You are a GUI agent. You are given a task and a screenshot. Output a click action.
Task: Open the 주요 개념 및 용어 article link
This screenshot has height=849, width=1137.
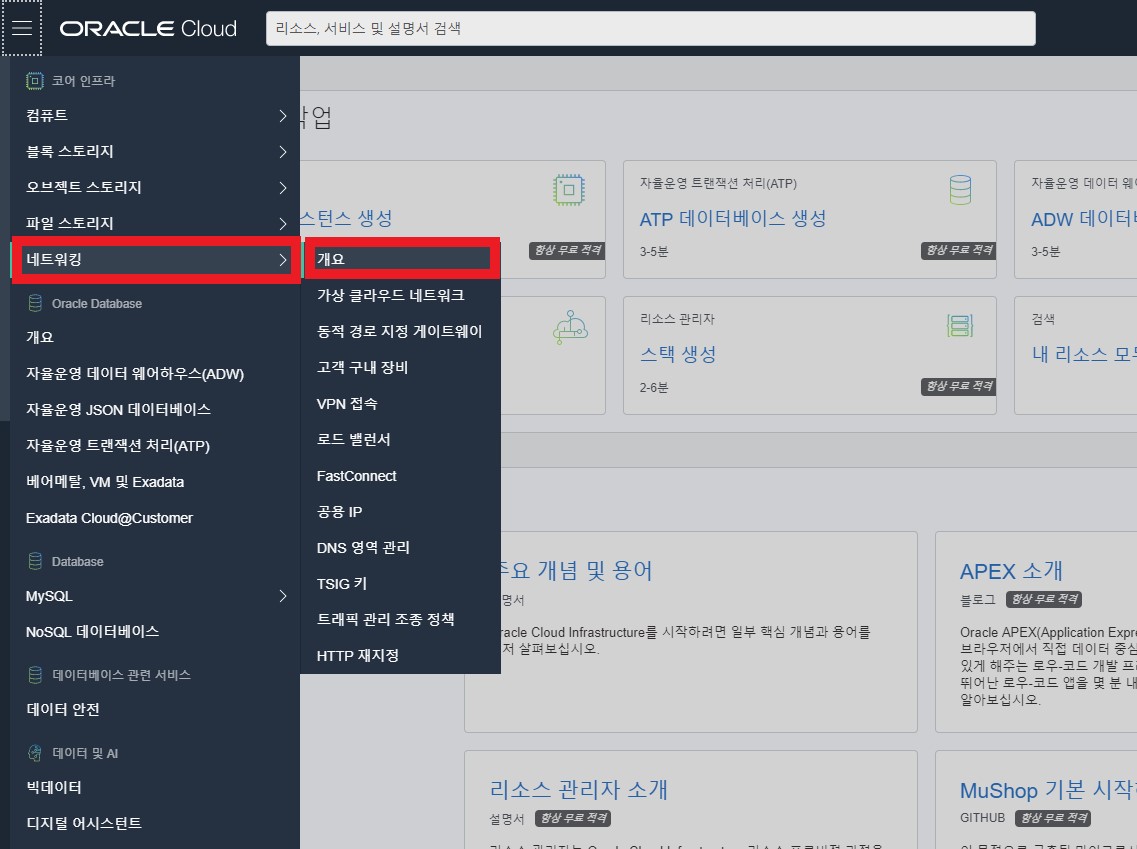[x=576, y=571]
